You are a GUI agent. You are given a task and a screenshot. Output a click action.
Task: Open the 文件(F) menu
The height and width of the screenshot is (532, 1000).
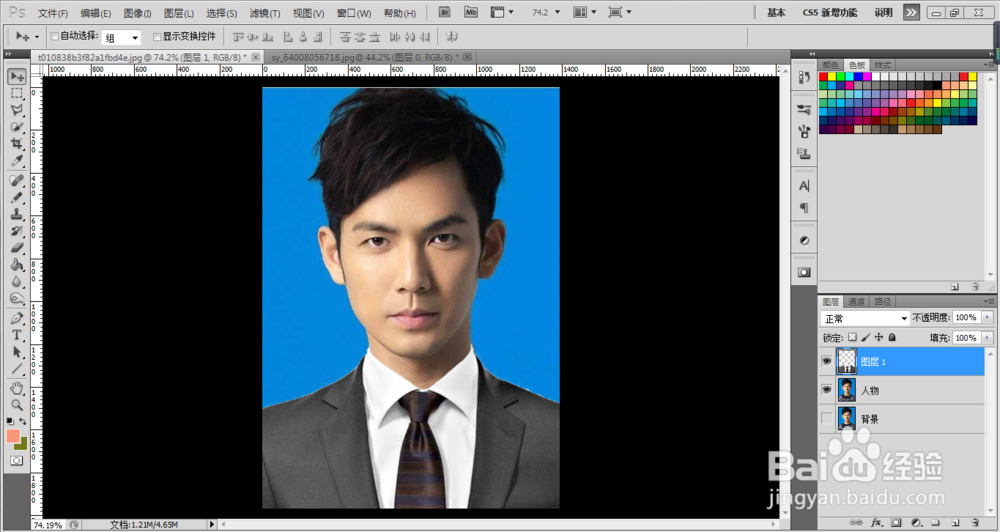(x=52, y=13)
